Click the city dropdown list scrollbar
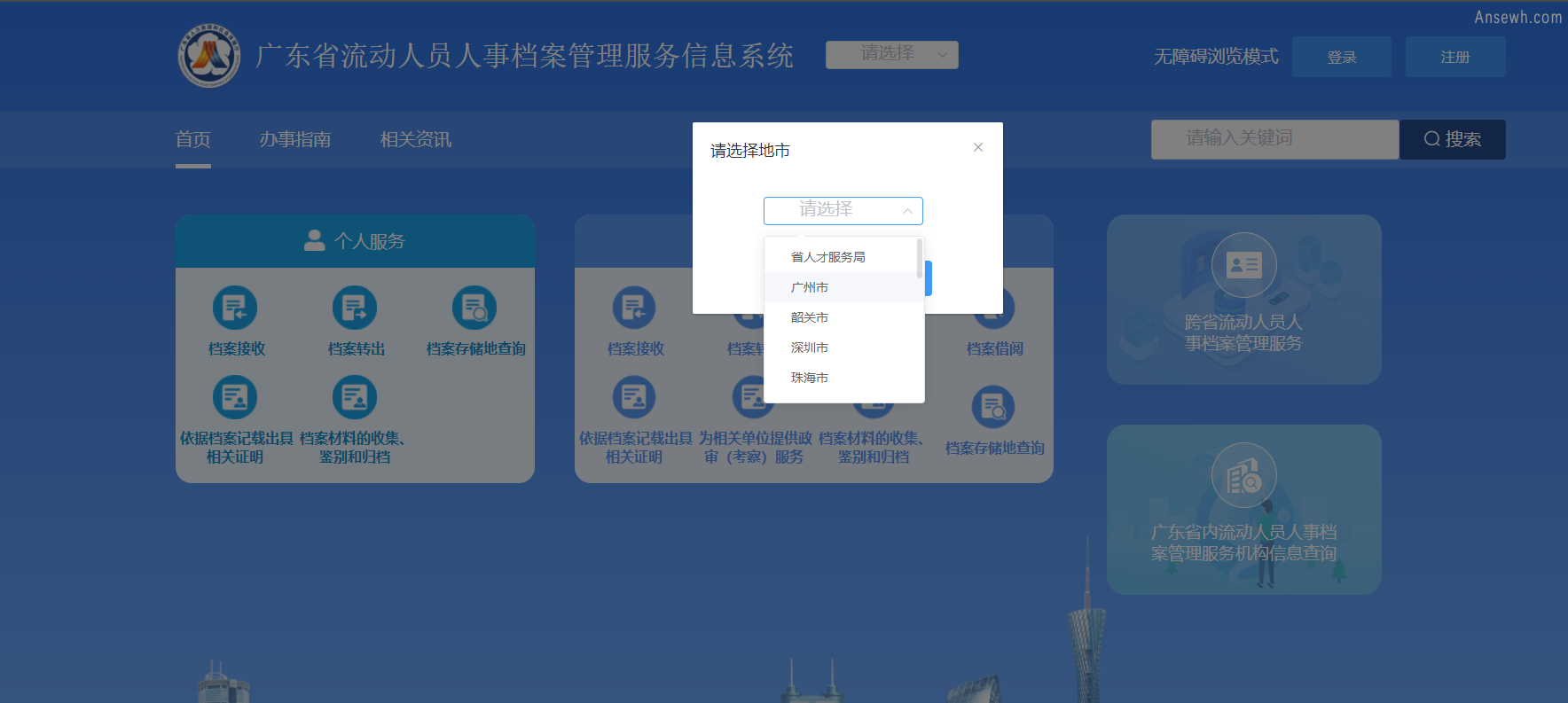Viewport: 1568px width, 703px height. 920,259
